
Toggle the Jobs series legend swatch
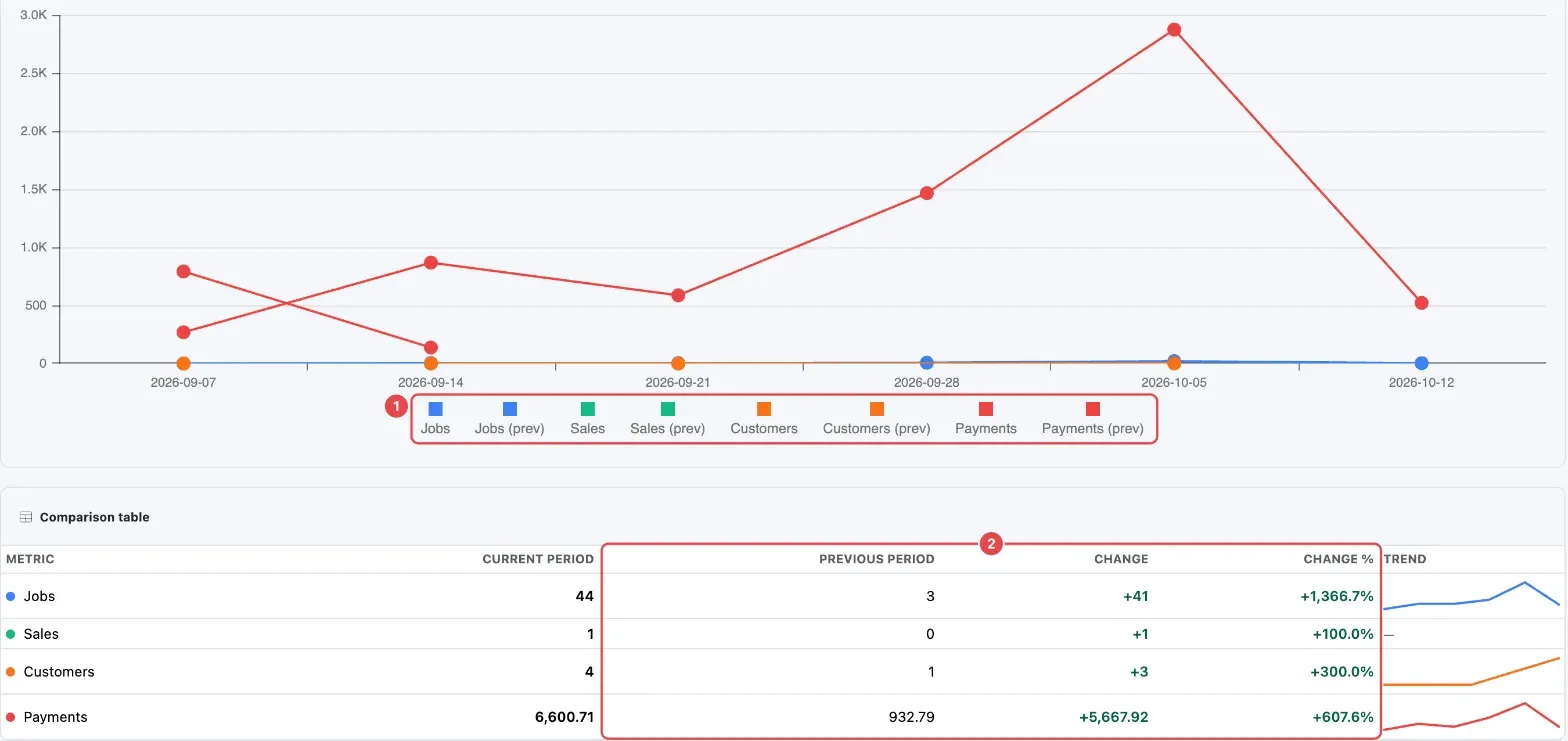pos(435,409)
